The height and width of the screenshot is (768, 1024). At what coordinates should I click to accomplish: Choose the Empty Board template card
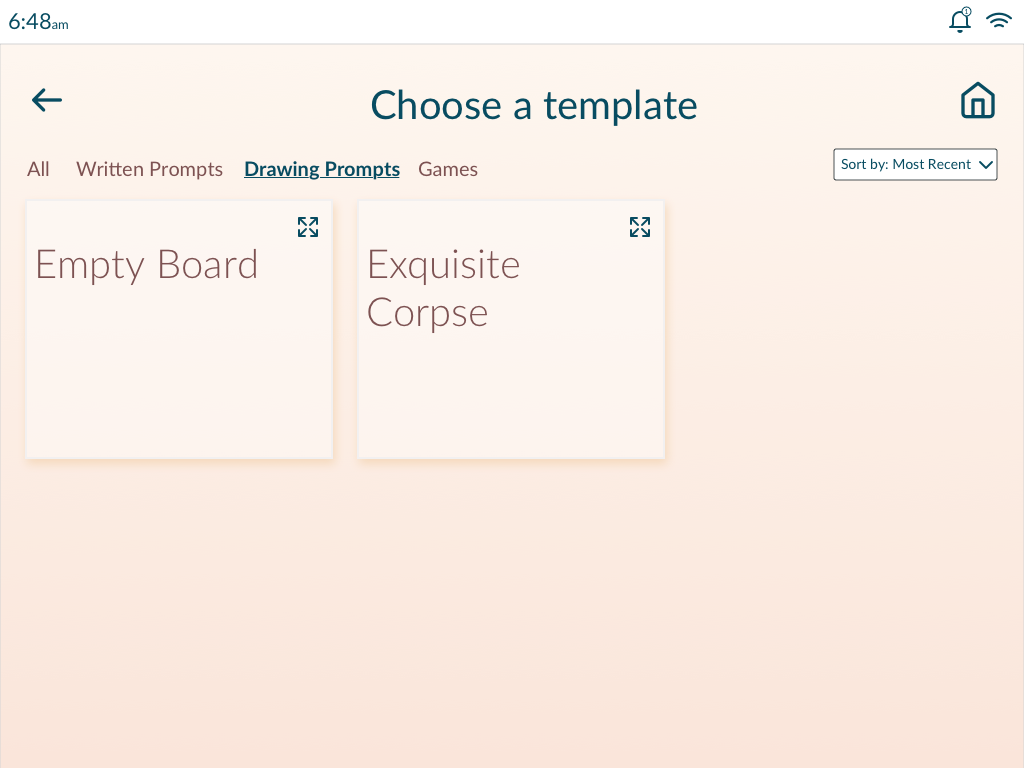[179, 330]
